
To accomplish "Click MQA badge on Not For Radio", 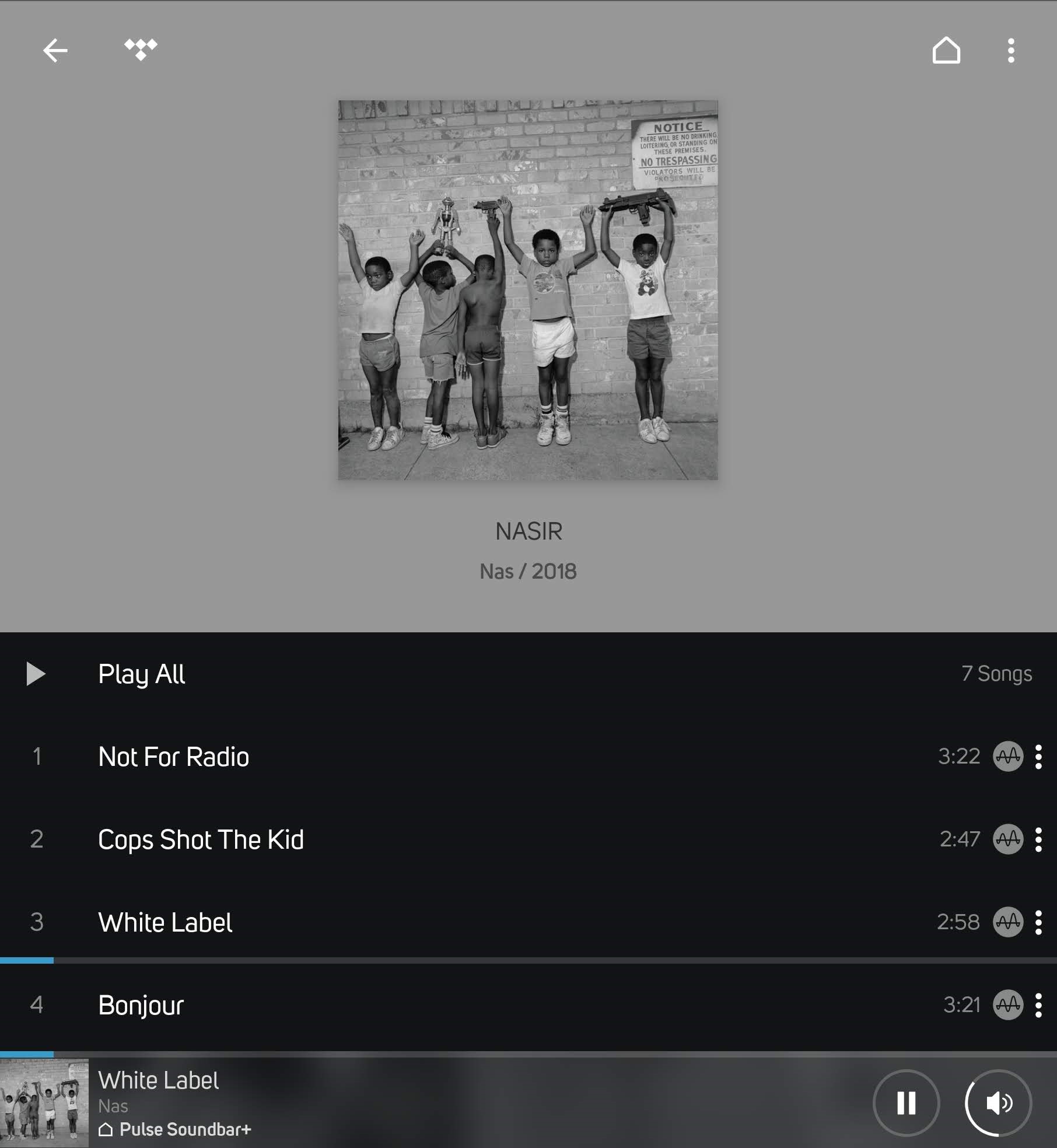I will [x=1008, y=757].
